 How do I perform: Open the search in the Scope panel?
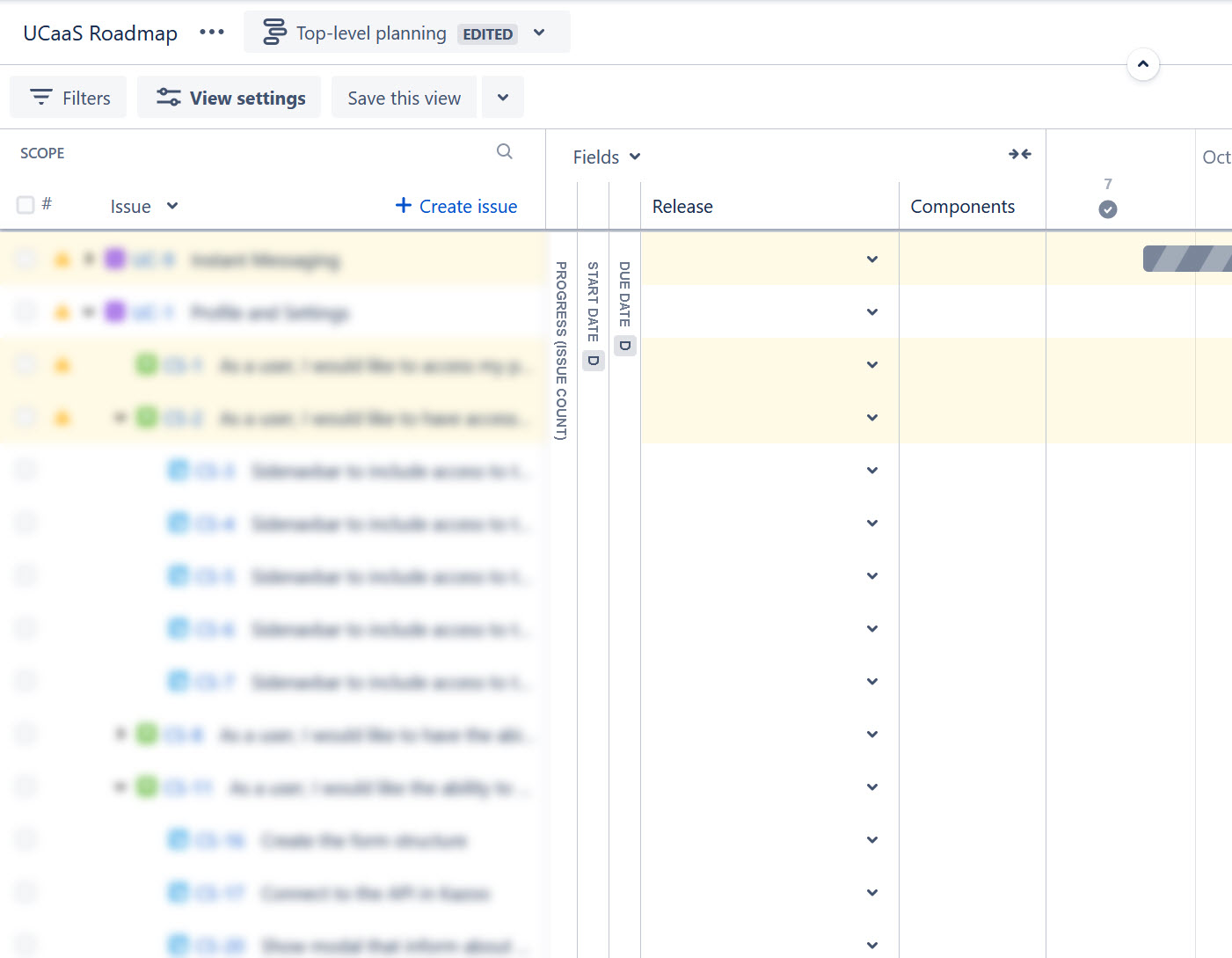click(x=505, y=151)
